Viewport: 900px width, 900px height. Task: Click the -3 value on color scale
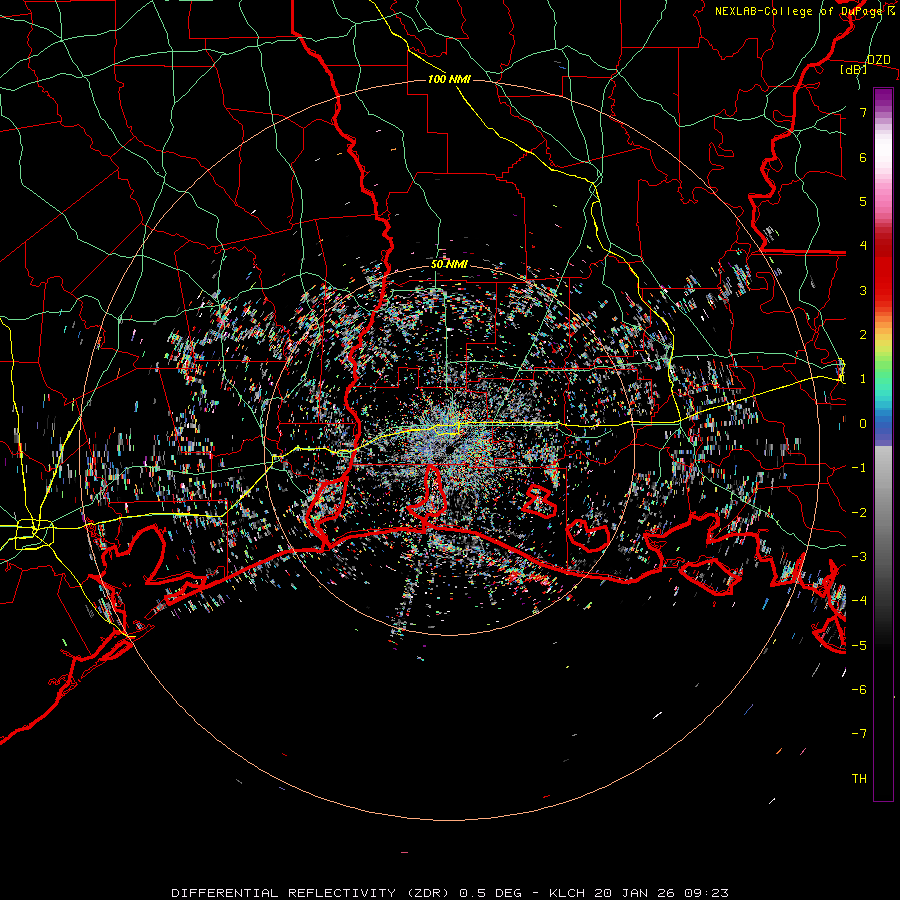pos(859,557)
